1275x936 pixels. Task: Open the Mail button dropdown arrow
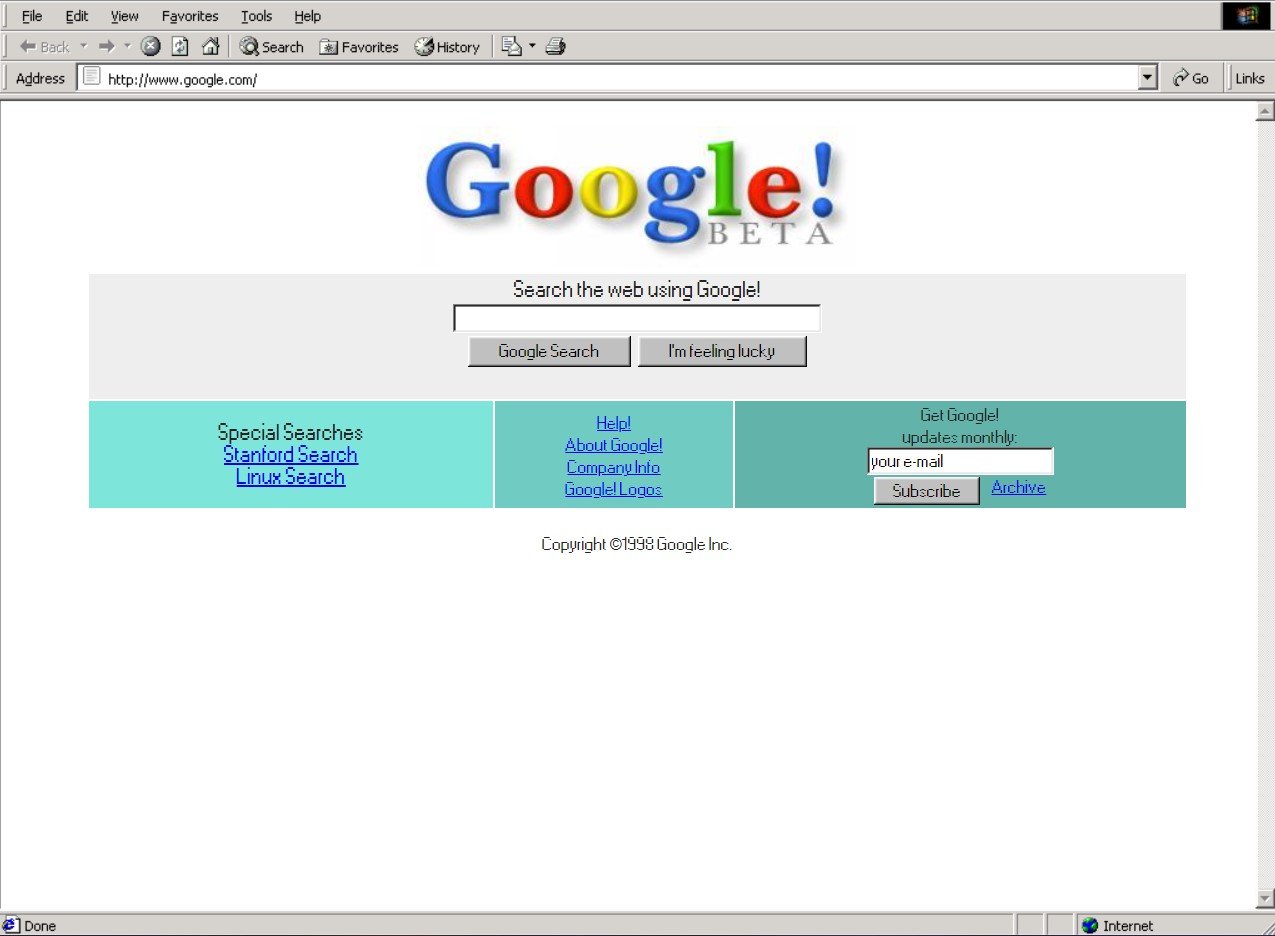tap(532, 47)
